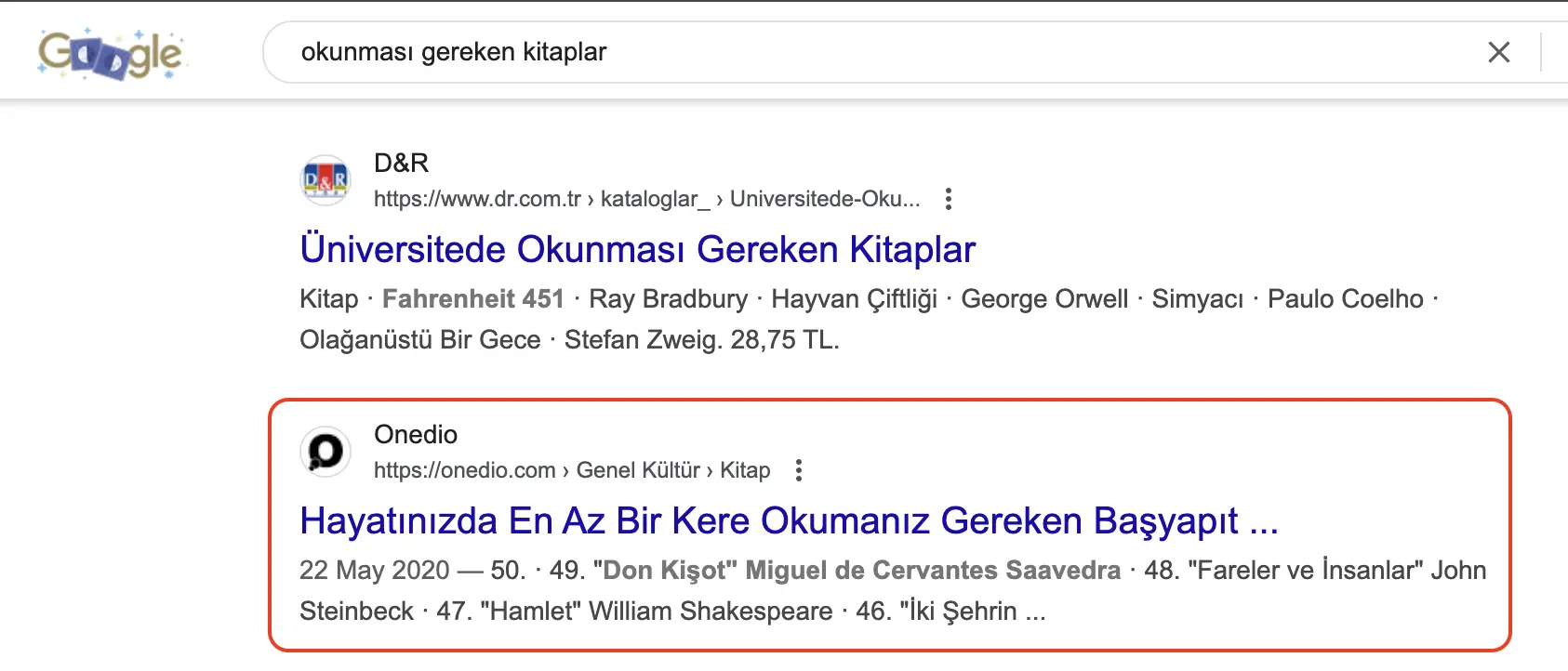
Task: Select 'Paulo Coelho' in the snippet
Action: [1346, 298]
